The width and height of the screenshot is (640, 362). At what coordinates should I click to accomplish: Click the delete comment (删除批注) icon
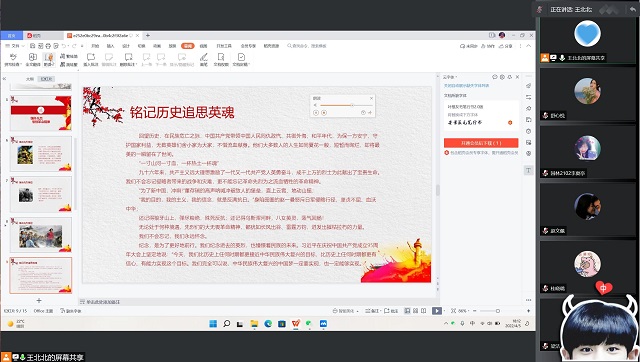pyautogui.click(x=128, y=57)
